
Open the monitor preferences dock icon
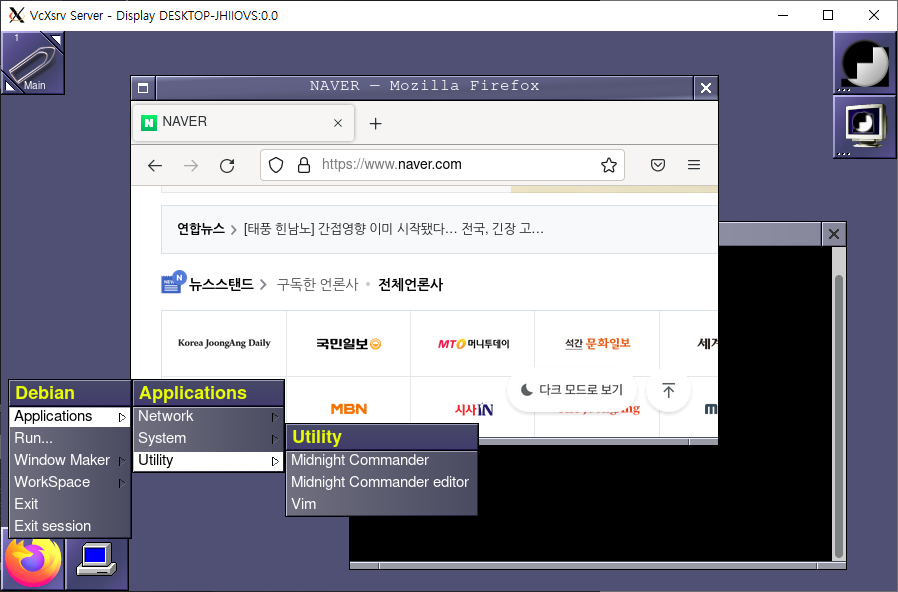tap(864, 127)
